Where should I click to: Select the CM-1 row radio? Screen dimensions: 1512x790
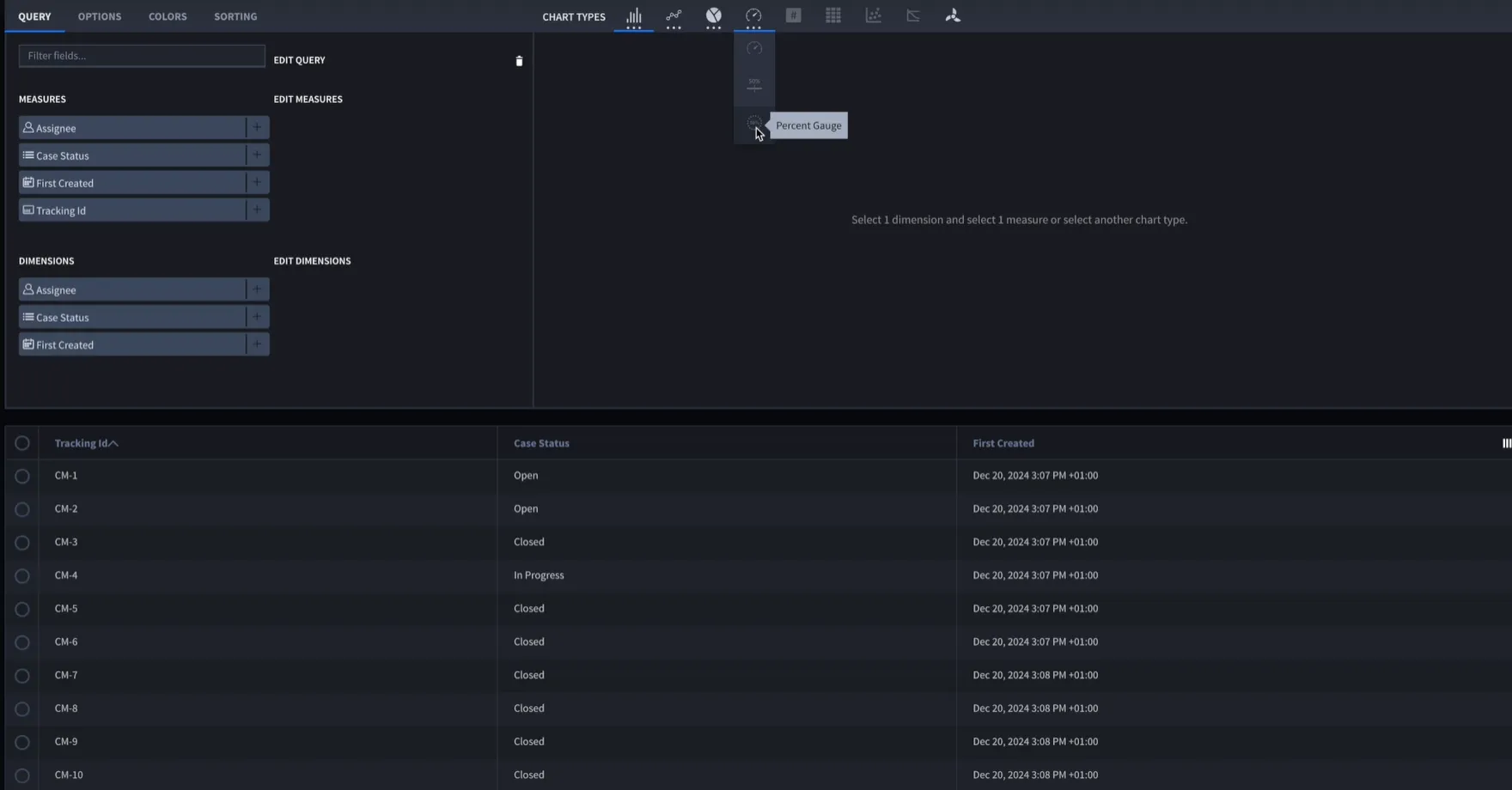[22, 476]
